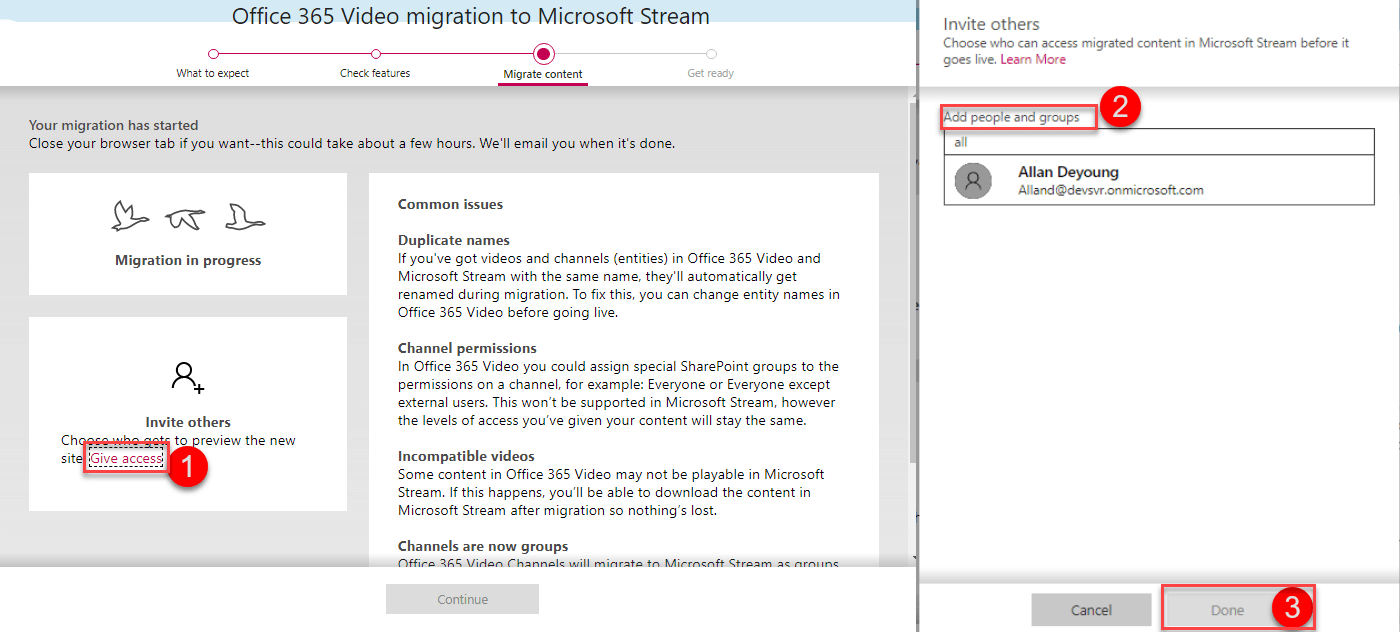Select the filled 'Migrate content' step circle
This screenshot has height=632, width=1400.
click(543, 54)
